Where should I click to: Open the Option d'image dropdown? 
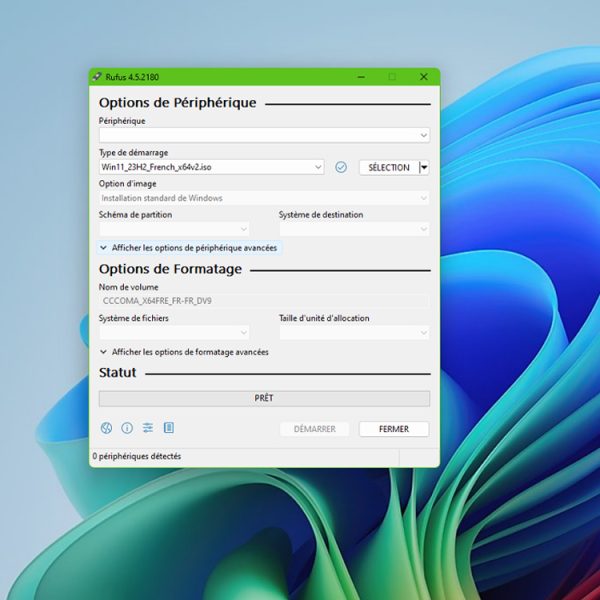264,198
